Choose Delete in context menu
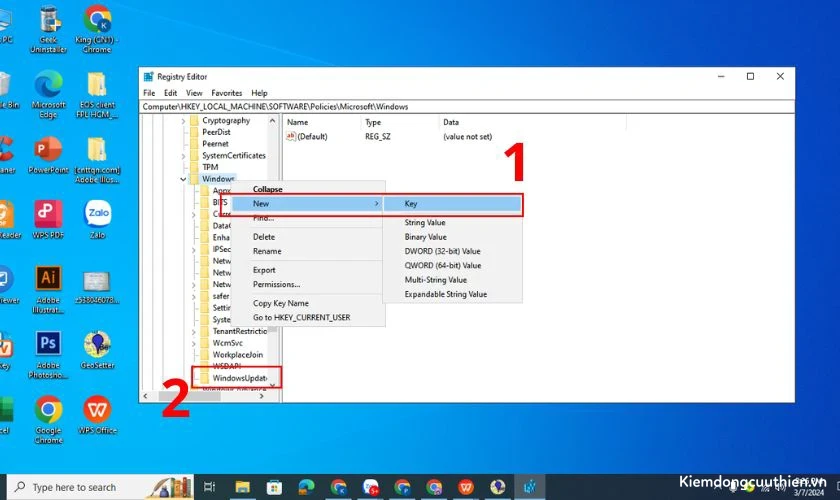This screenshot has height=500, width=840. click(x=308, y=237)
